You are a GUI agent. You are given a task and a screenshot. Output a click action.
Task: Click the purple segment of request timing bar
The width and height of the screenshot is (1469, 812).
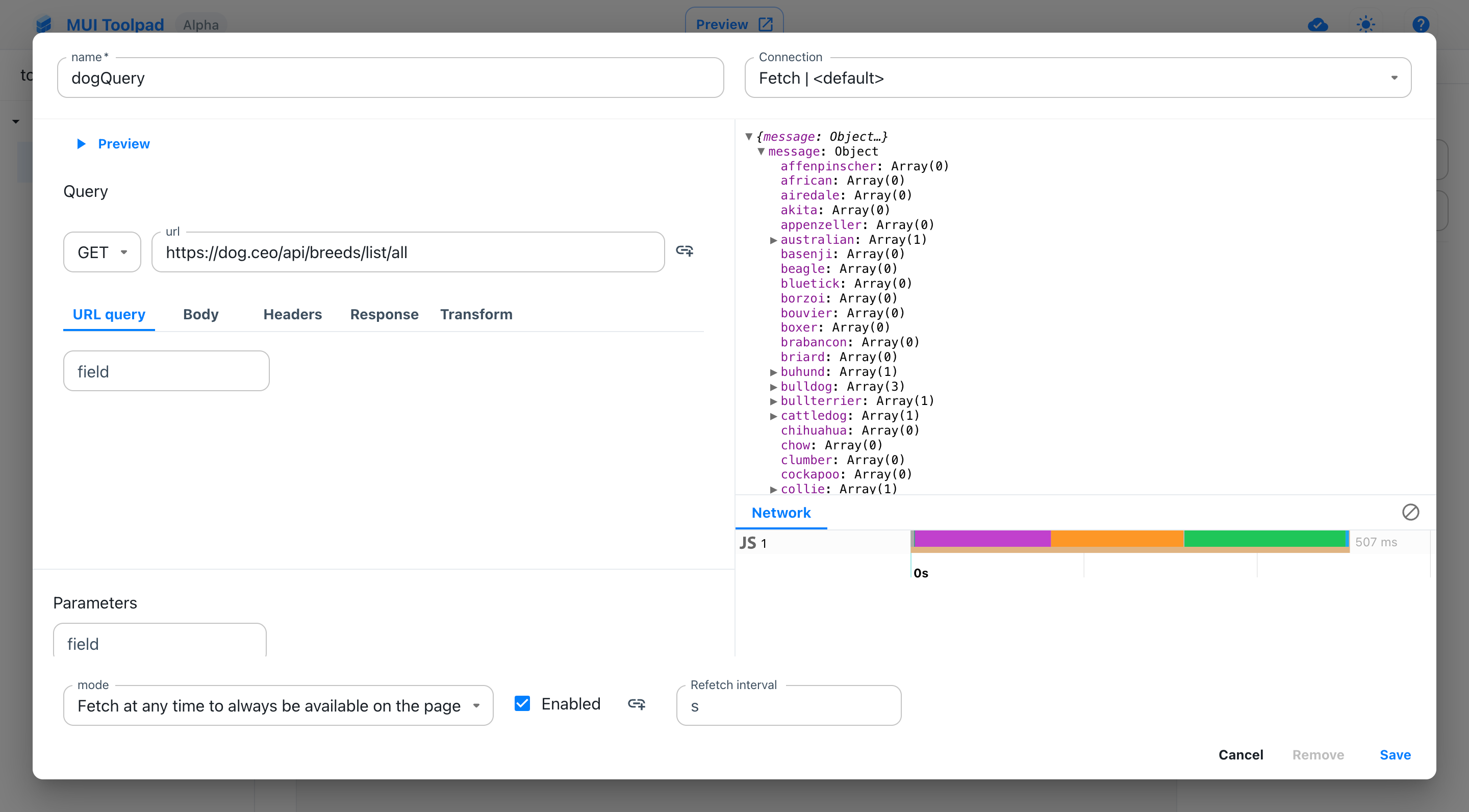click(x=982, y=538)
